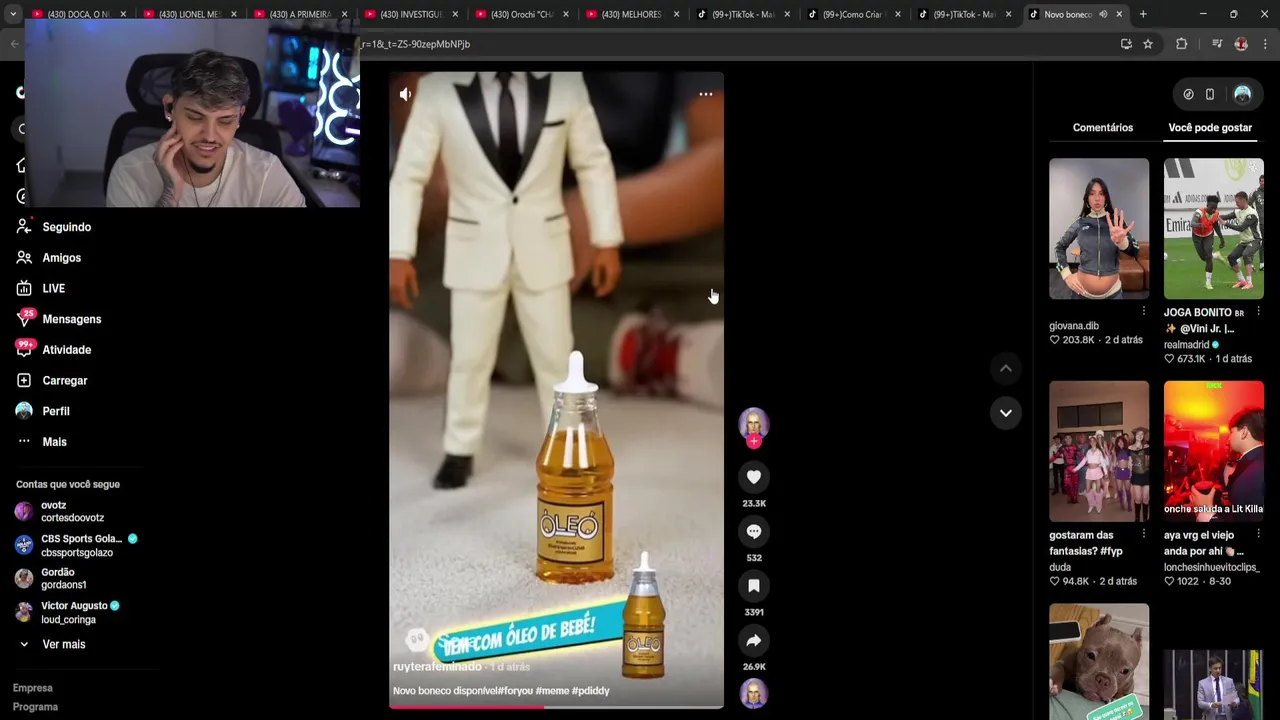Open the profile avatar in the TikTok top bar
This screenshot has width=1280, height=720.
tap(1242, 94)
